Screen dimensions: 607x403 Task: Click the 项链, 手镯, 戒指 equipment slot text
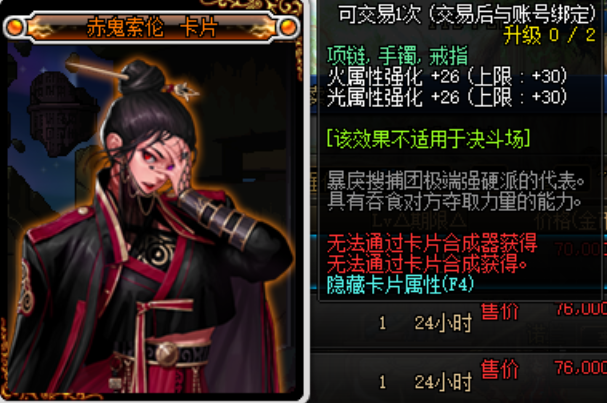click(398, 56)
